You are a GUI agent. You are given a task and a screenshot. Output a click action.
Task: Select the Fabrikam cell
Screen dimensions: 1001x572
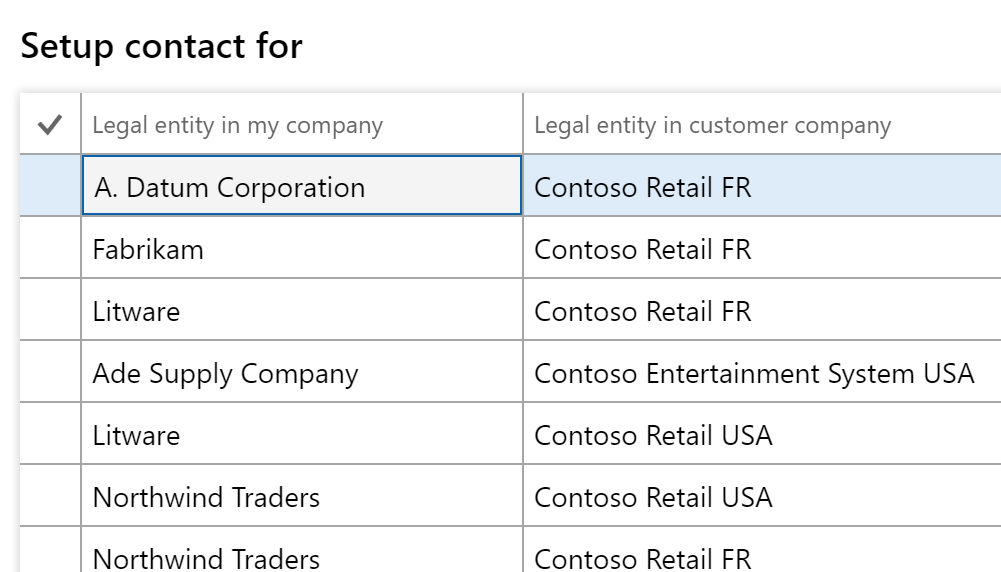pos(148,249)
